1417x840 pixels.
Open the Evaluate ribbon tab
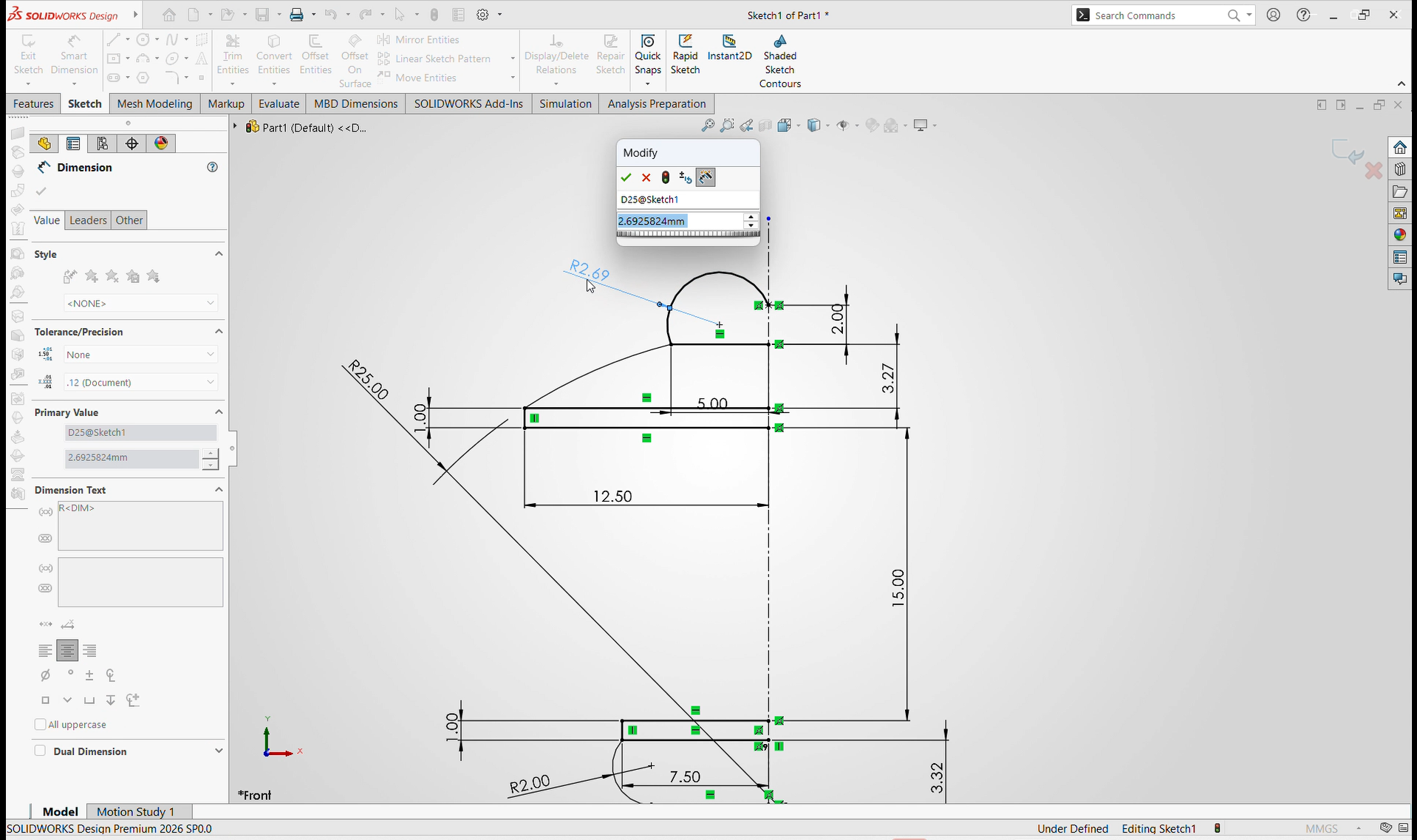pyautogui.click(x=279, y=104)
